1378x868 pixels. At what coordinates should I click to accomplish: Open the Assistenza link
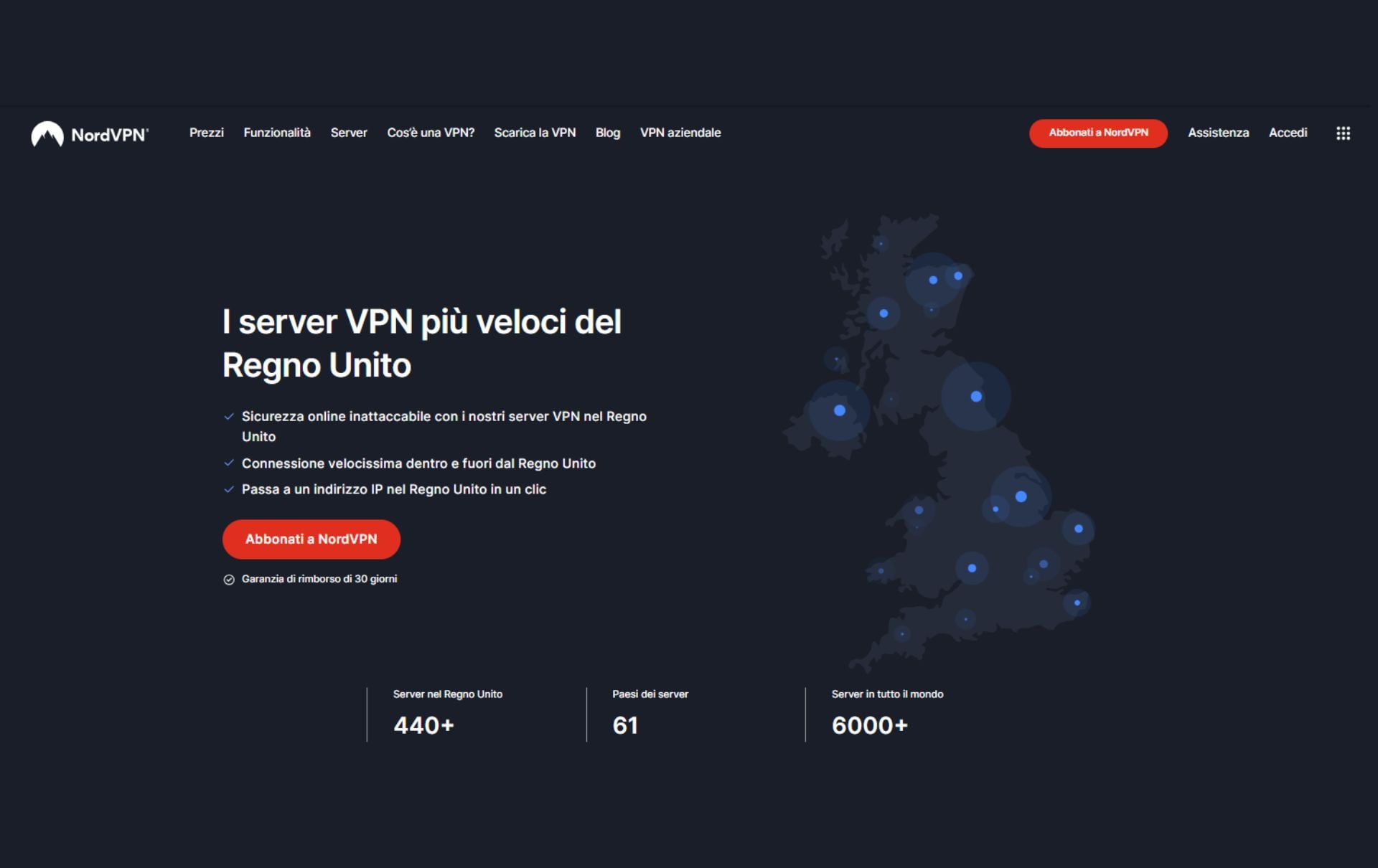pyautogui.click(x=1218, y=133)
